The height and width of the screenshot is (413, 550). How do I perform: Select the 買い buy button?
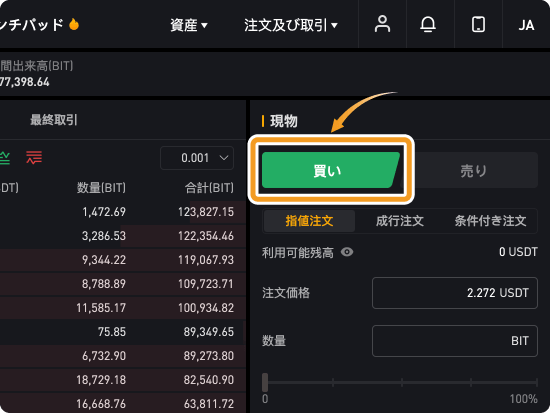click(x=330, y=170)
